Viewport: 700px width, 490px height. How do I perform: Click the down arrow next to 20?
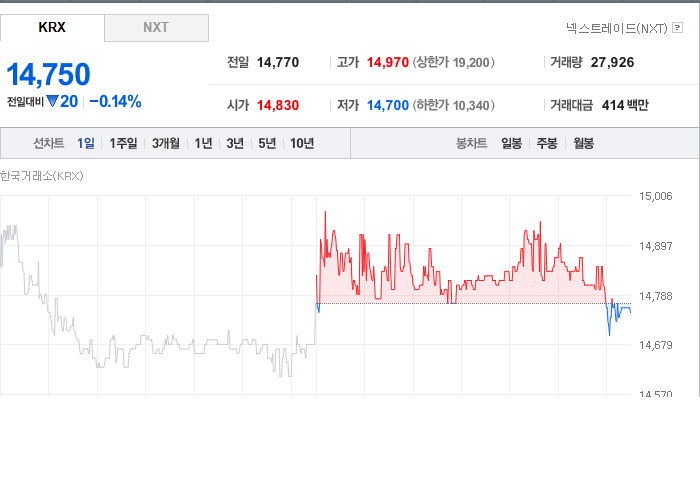(52, 101)
